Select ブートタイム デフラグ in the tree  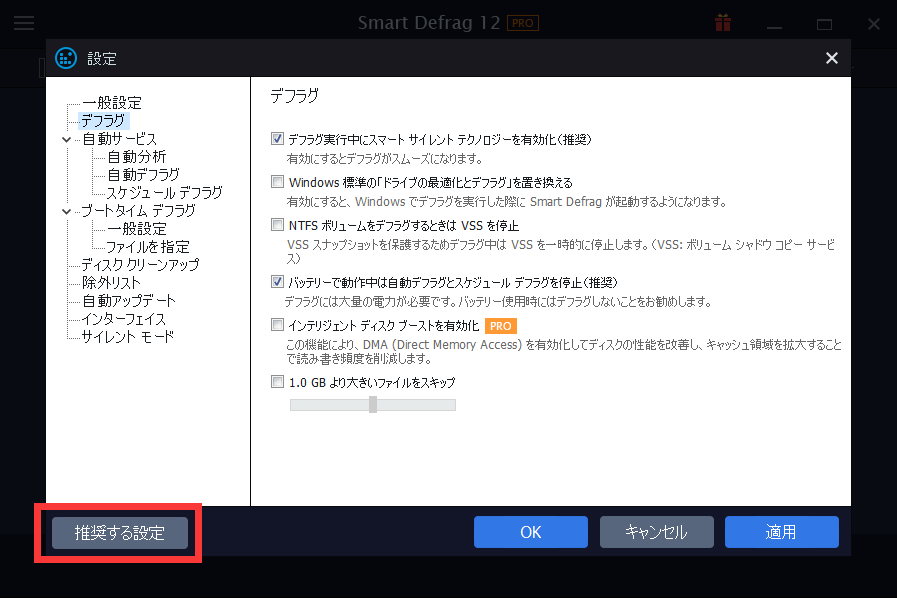(x=138, y=211)
